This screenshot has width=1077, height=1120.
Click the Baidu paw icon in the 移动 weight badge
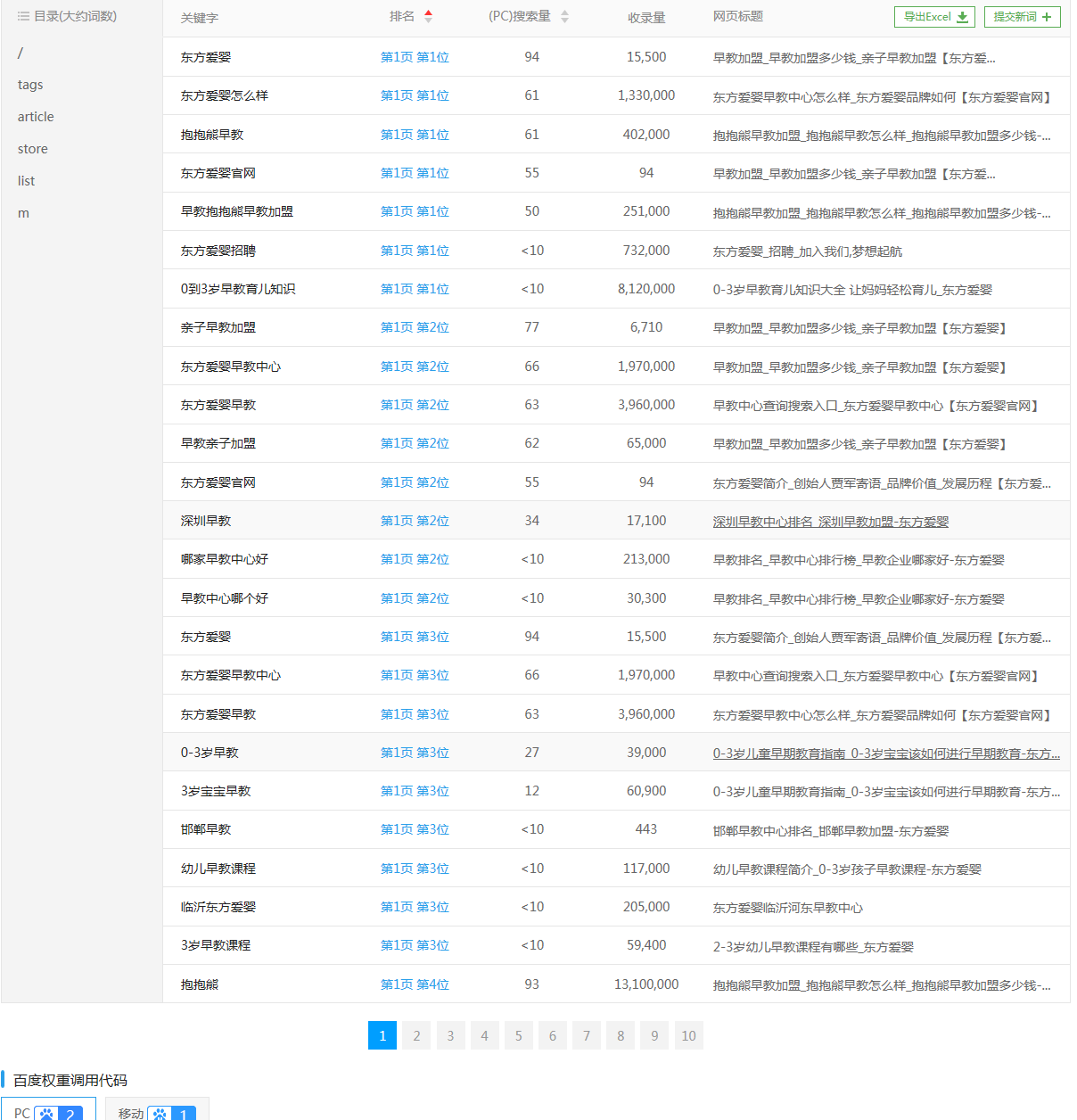(x=160, y=1114)
